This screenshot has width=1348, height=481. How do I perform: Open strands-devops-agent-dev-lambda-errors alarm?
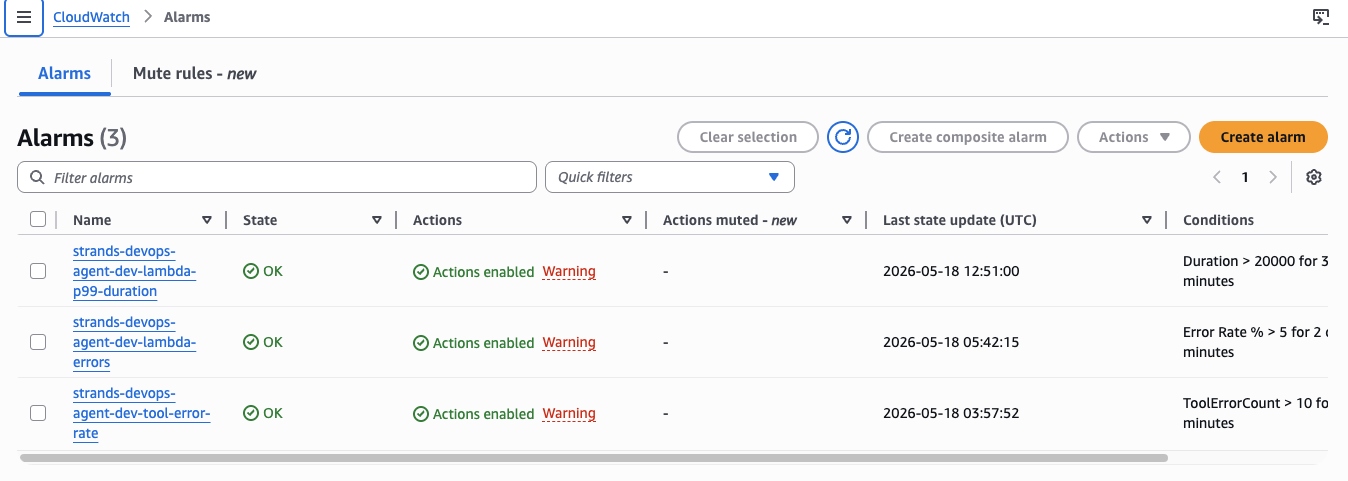coord(134,342)
